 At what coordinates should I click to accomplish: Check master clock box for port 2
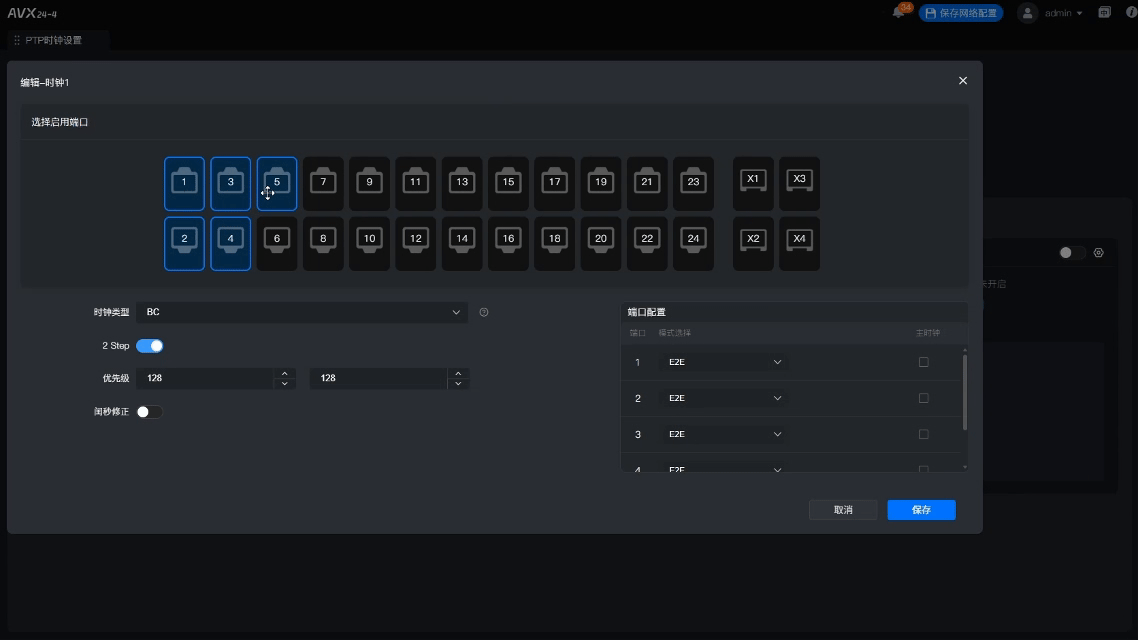(x=923, y=398)
